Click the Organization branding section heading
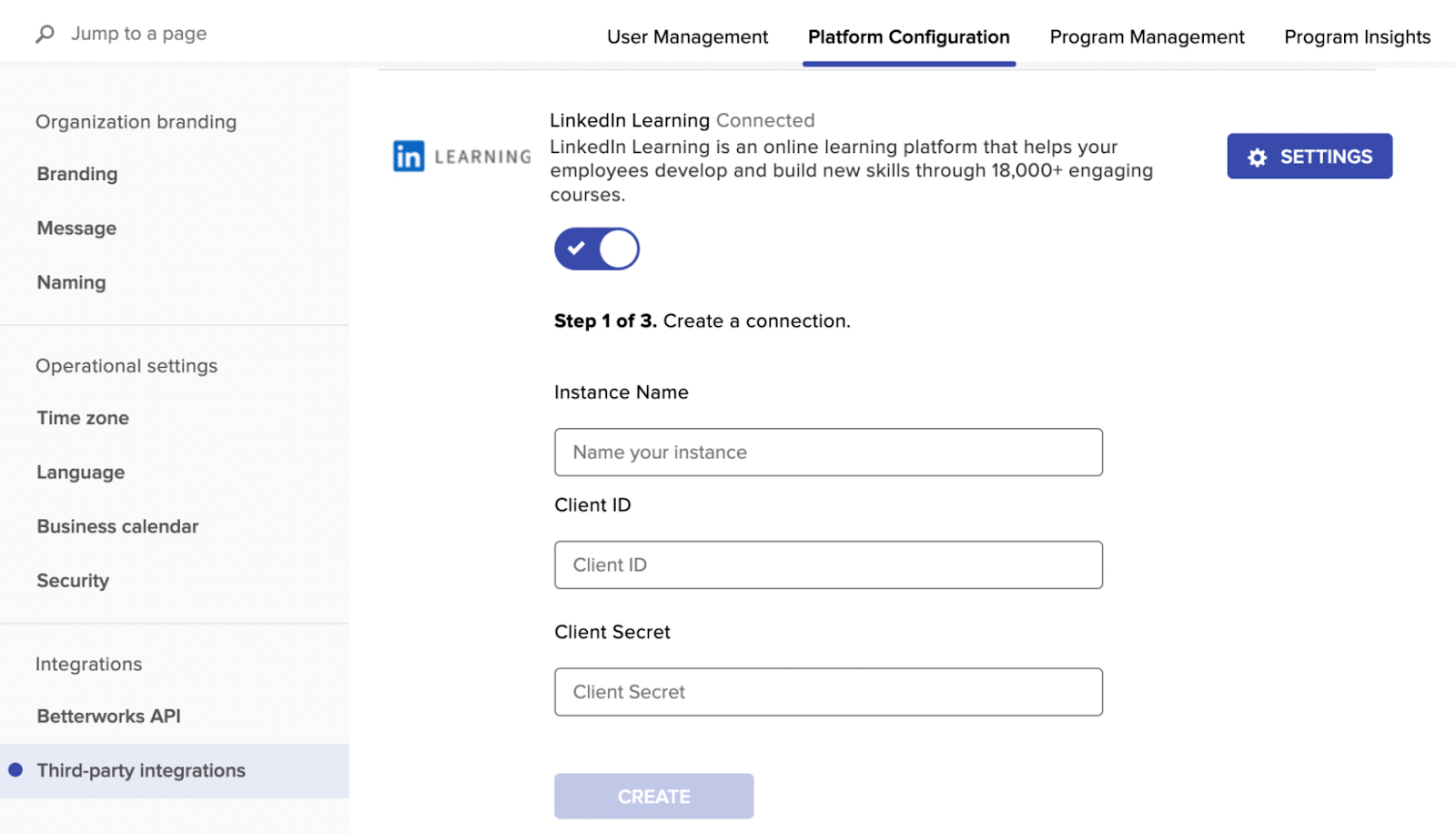 (136, 122)
